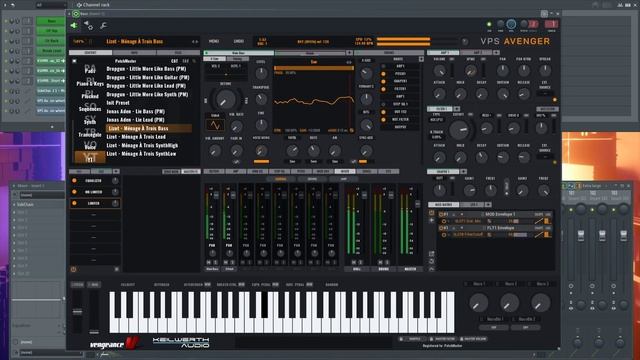Image resolution: width=640 pixels, height=360 pixels.
Task: Step presets using arrows beside preset name
Action: coord(195,41)
